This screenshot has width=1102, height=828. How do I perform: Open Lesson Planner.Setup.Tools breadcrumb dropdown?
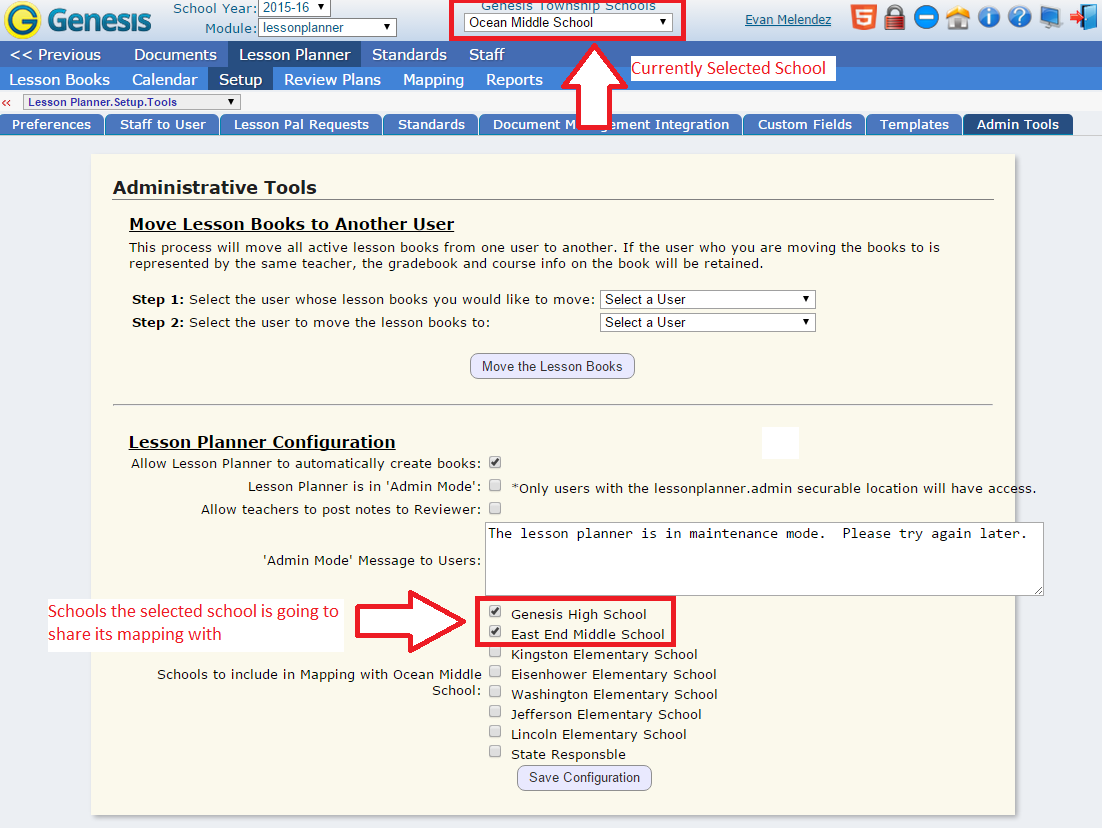[x=131, y=102]
